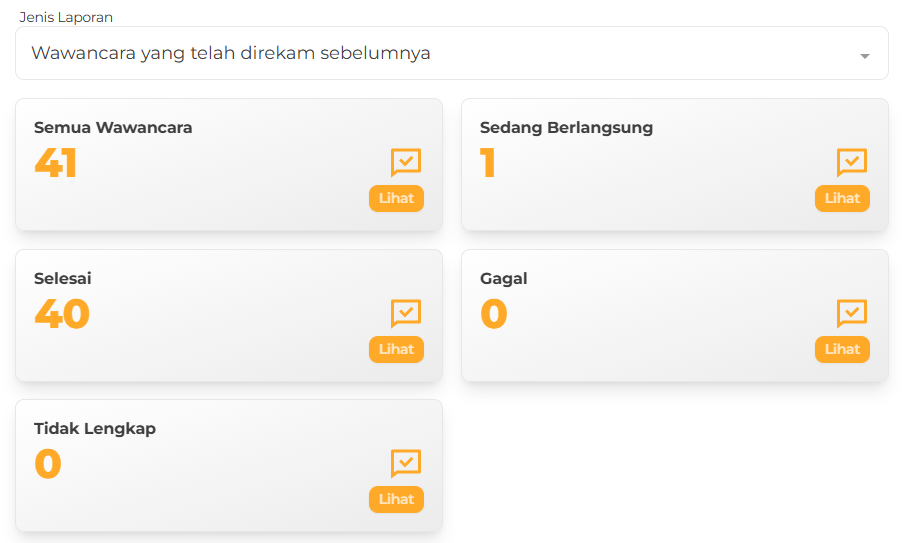Click the count 41 on Semua Wawancara
The width and height of the screenshot is (905, 543).
tap(56, 163)
